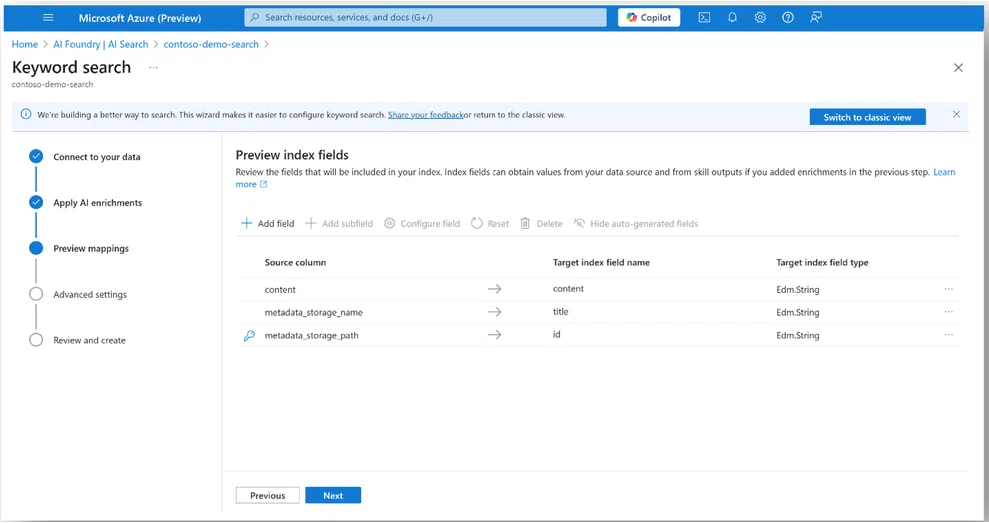Click the Connect to your data checkmark circle
989x523 pixels.
[36, 156]
